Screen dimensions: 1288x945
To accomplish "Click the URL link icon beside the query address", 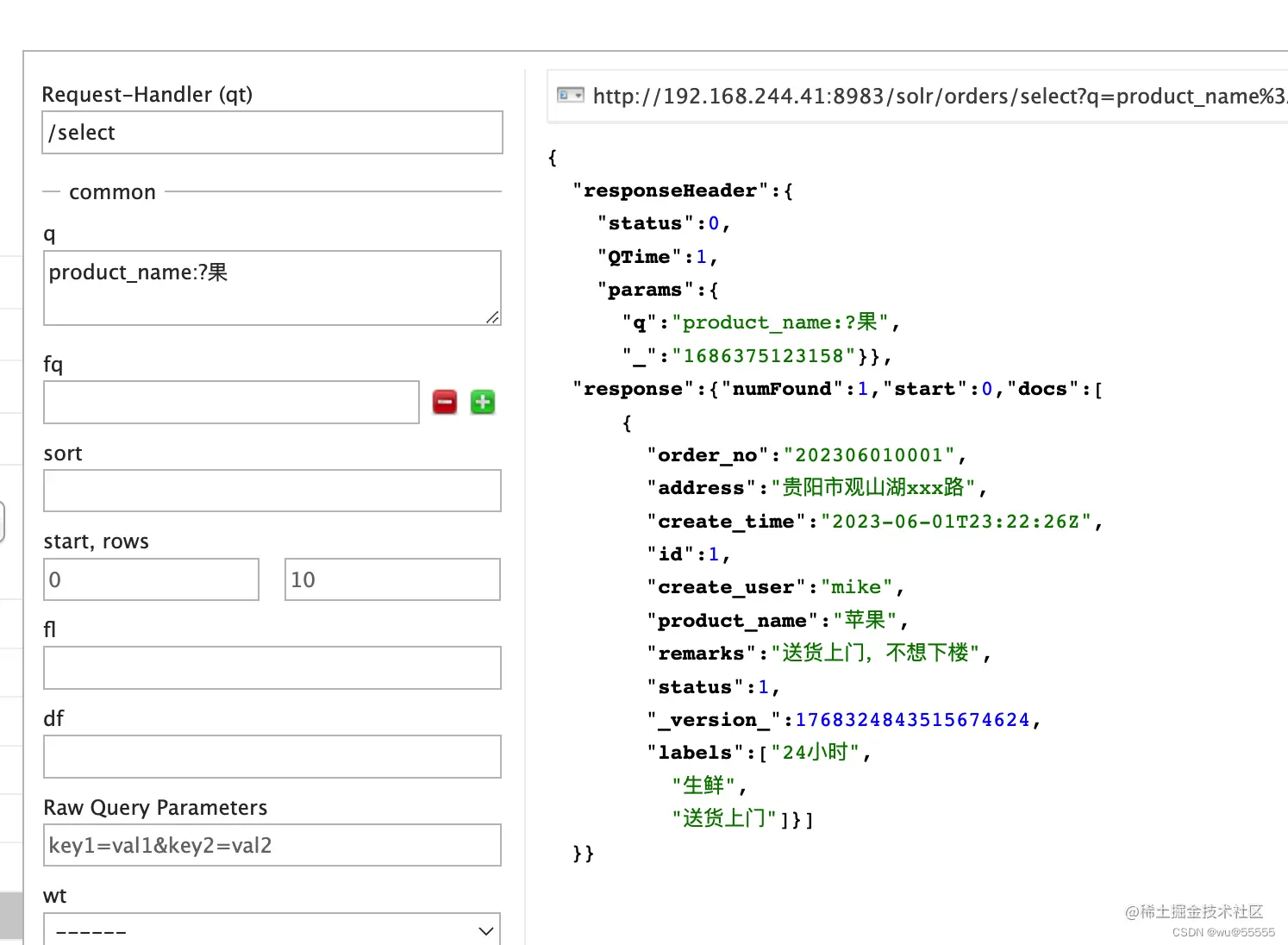I will pyautogui.click(x=570, y=95).
